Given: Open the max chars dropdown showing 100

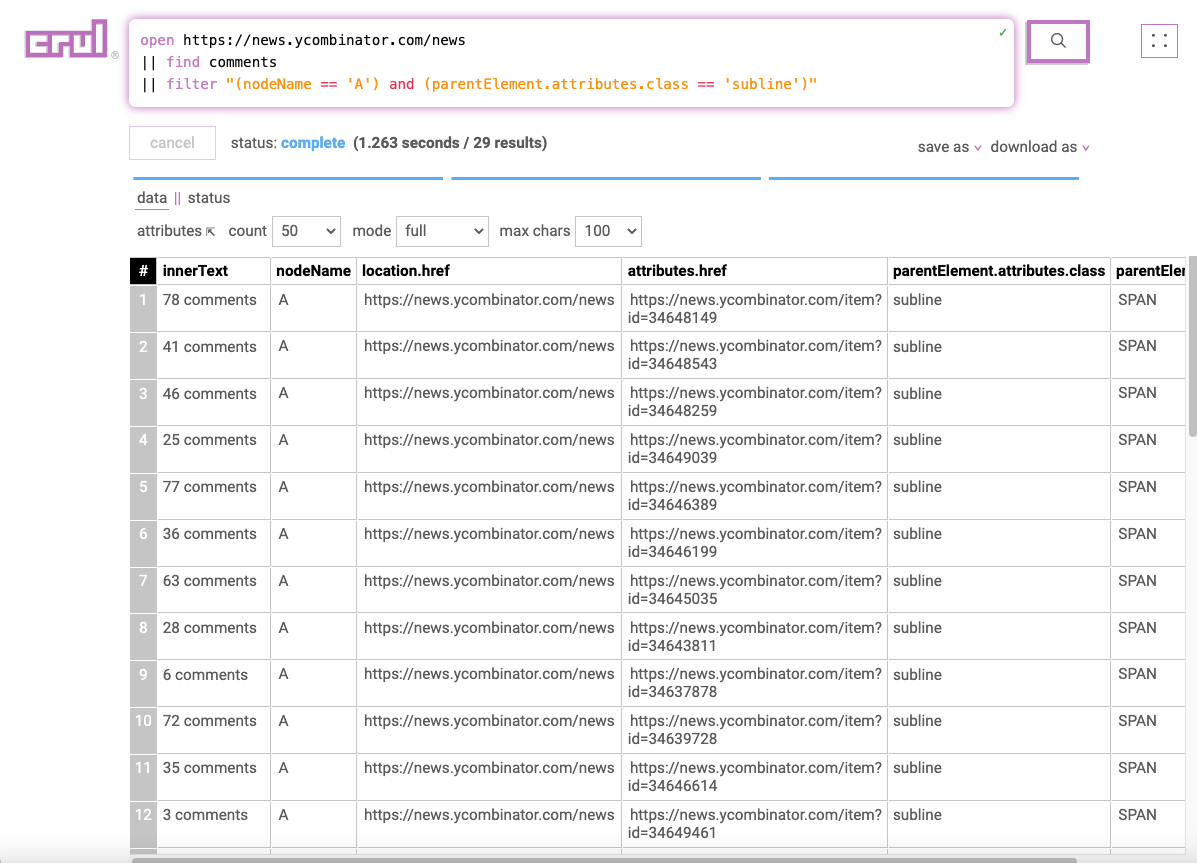Looking at the screenshot, I should click(608, 231).
